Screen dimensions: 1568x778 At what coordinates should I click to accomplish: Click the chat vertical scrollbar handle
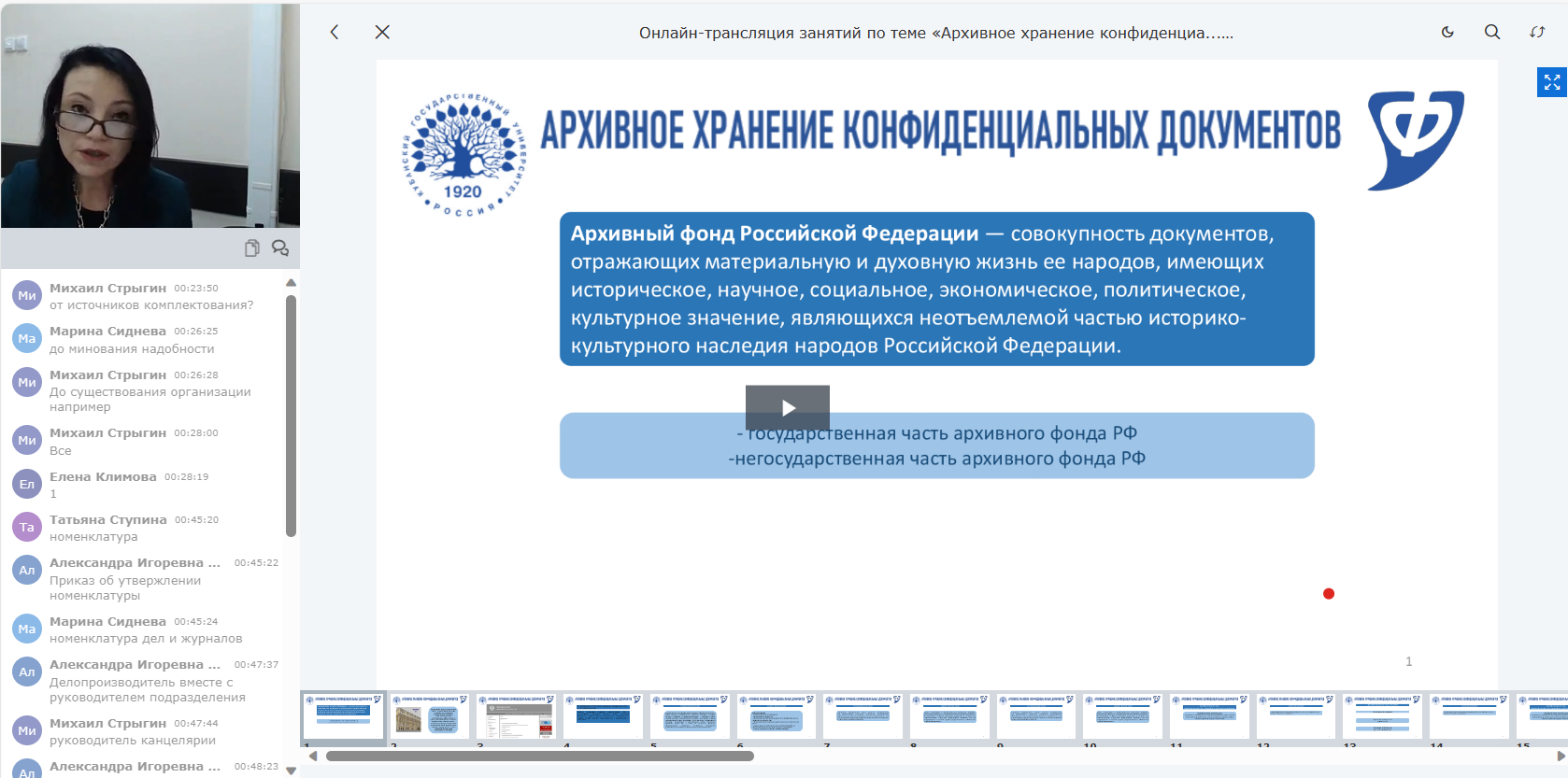291,416
